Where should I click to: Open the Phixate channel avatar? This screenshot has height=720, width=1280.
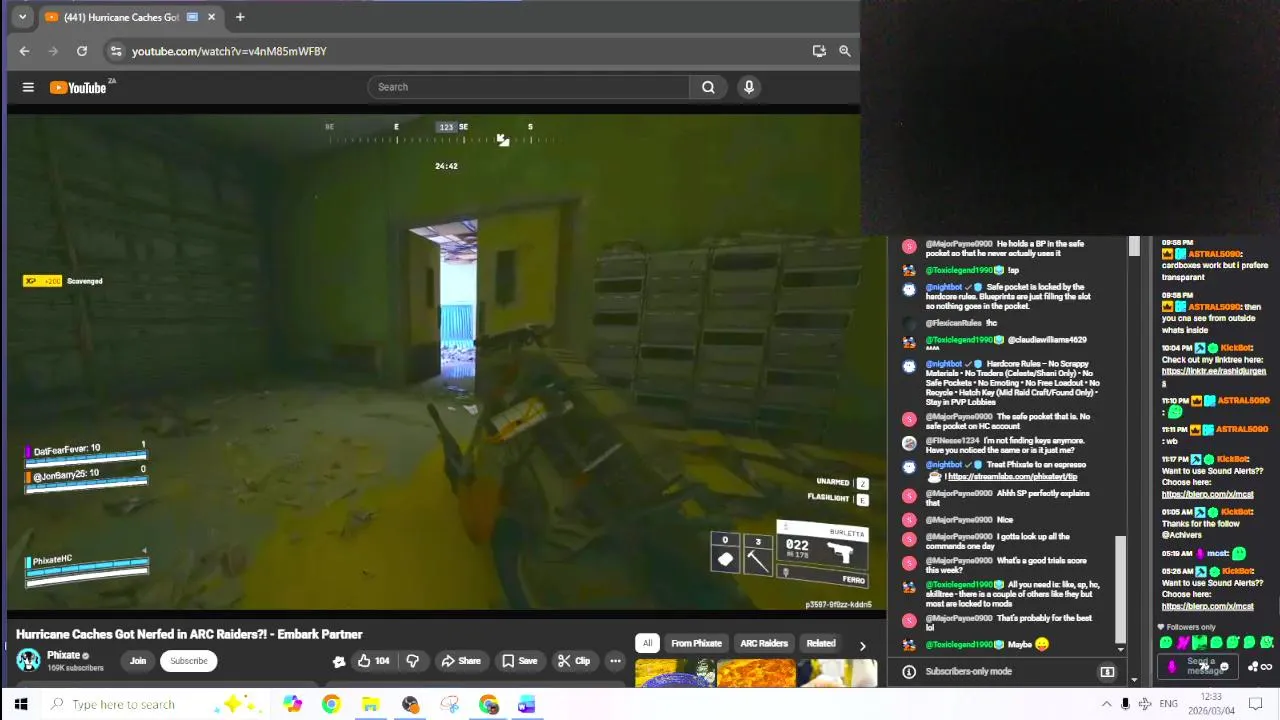coord(28,660)
